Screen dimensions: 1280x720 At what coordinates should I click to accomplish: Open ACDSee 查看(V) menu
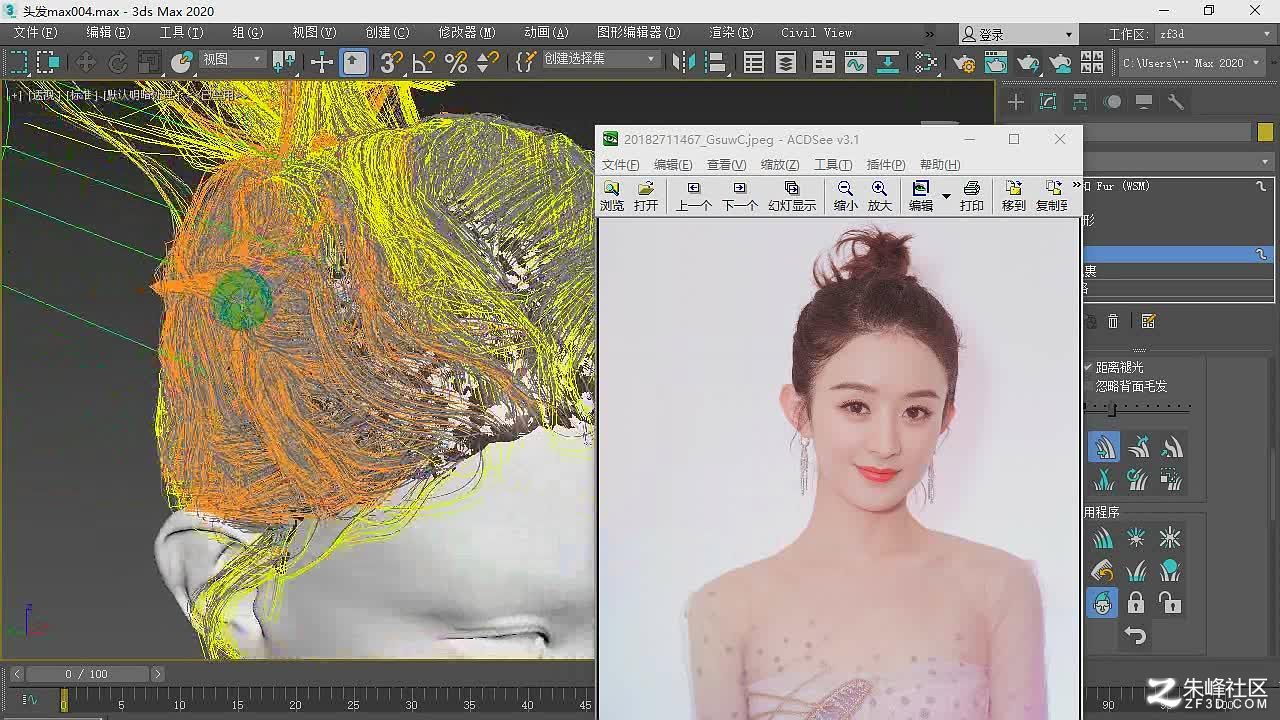pyautogui.click(x=726, y=165)
